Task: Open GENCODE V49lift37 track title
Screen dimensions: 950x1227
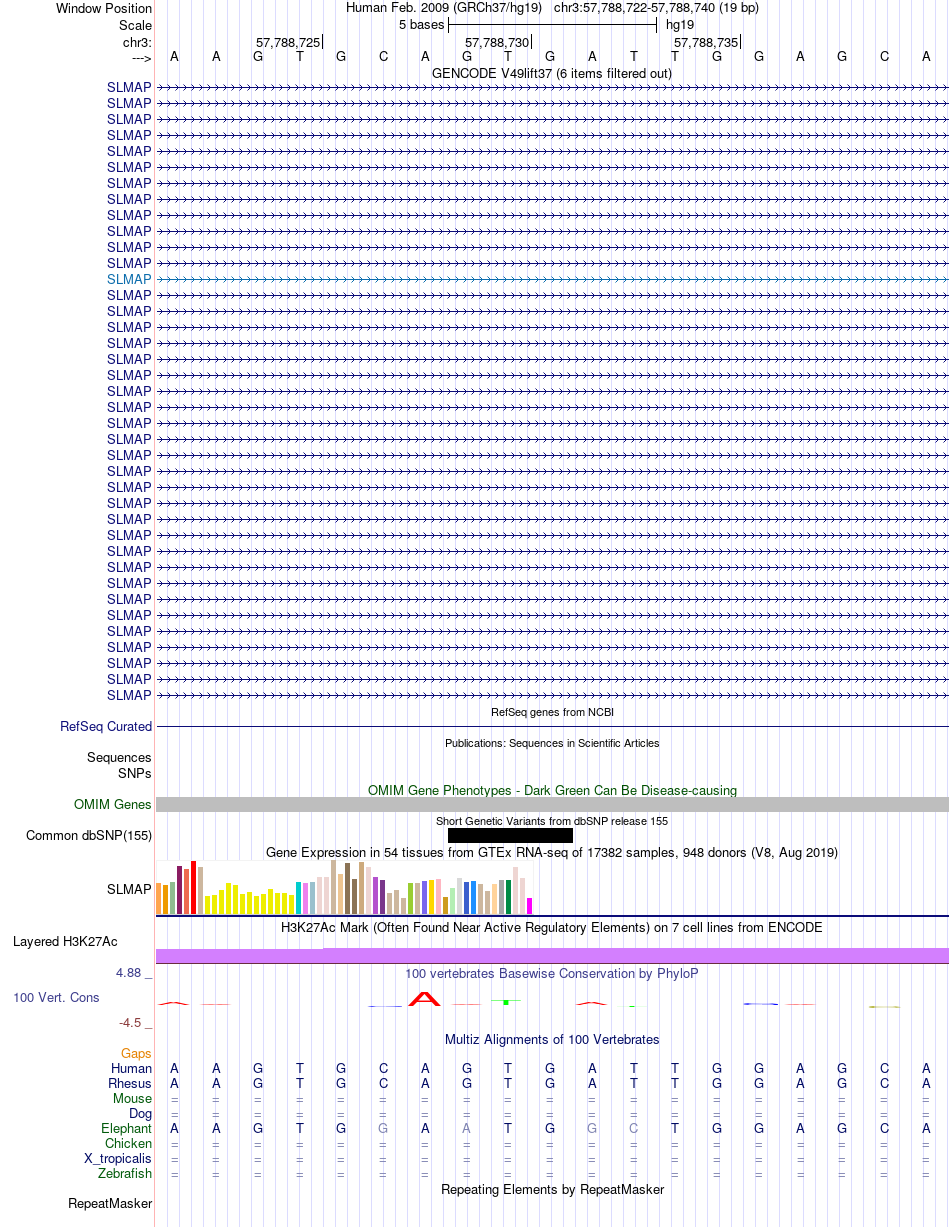Action: 552,74
